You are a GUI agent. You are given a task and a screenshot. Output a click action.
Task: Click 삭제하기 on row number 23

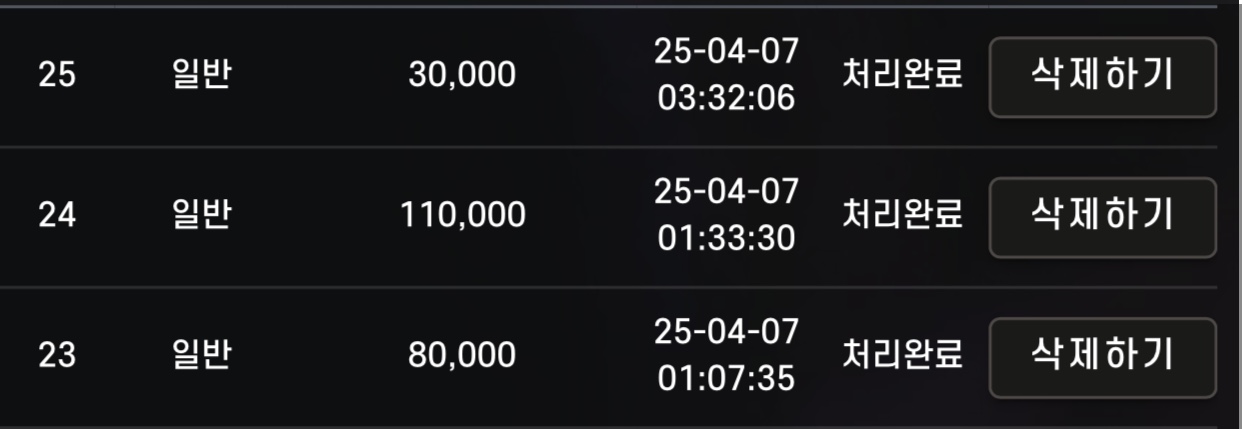(1103, 357)
